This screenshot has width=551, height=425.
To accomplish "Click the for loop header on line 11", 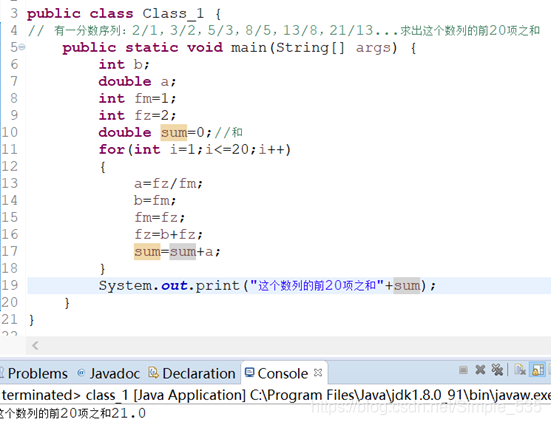I will (x=195, y=149).
